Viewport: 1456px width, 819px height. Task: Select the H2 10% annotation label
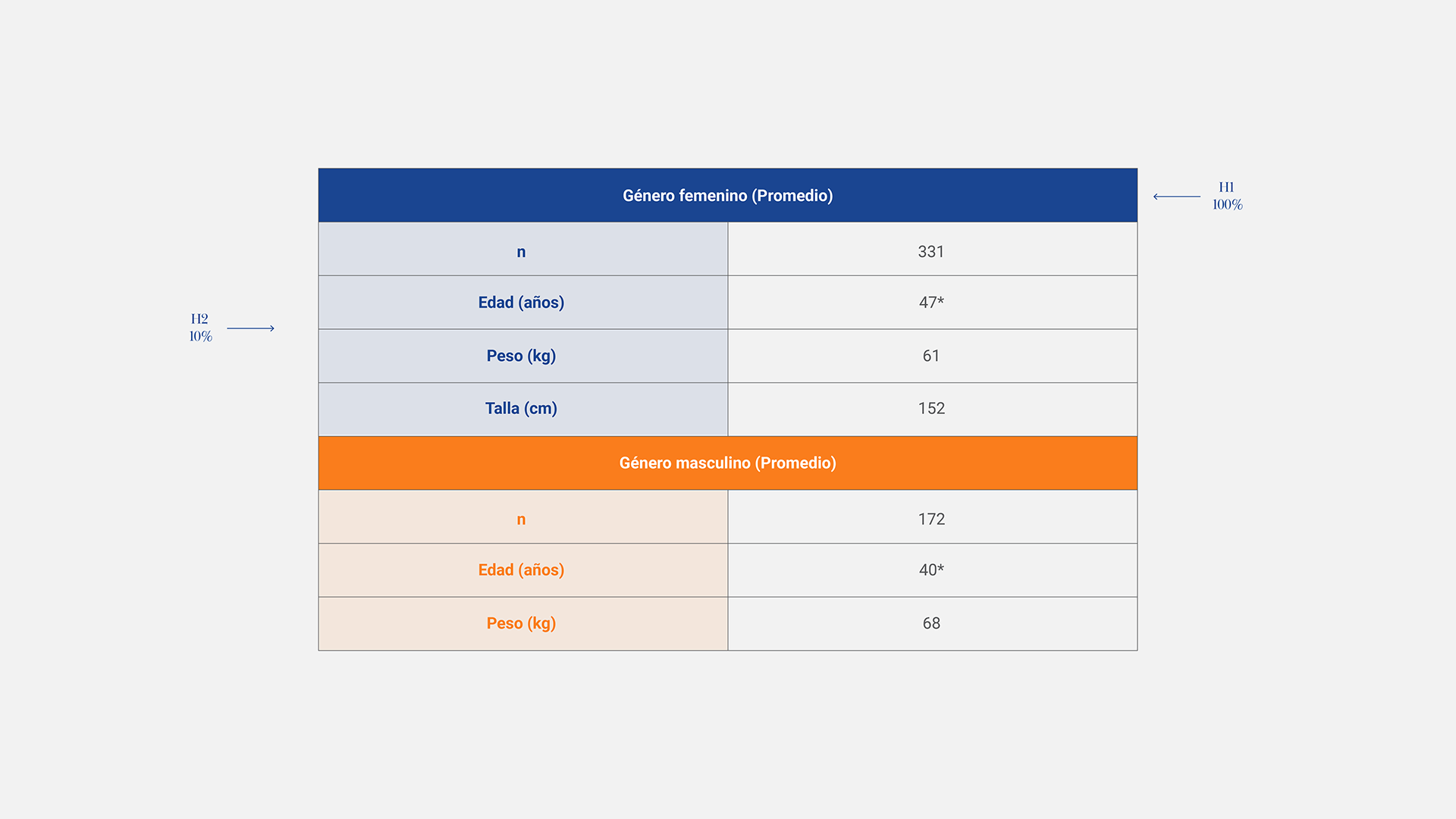[200, 328]
